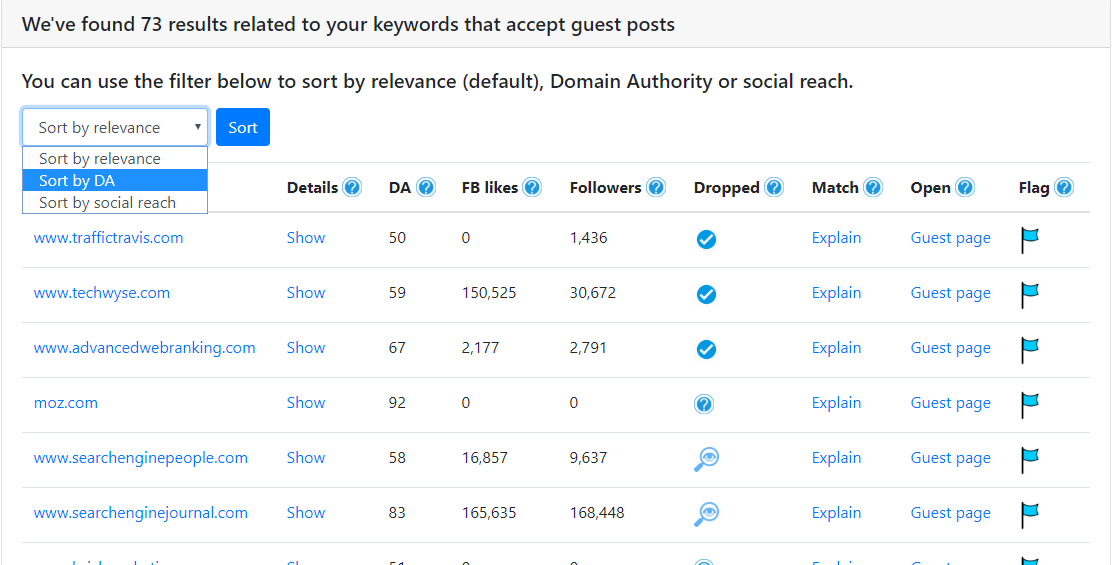Open Guest page for www.searchenginepeople.com
Viewport: 1119px width, 565px height.
pos(951,457)
